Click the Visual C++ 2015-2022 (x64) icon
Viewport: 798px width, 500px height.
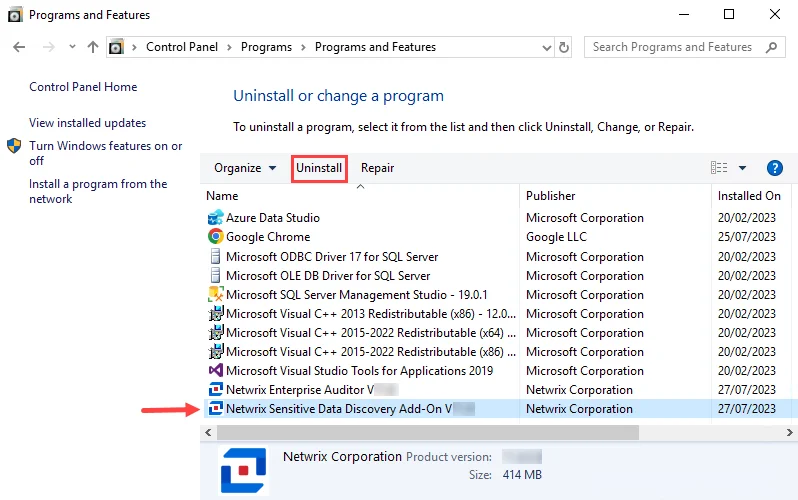(216, 332)
